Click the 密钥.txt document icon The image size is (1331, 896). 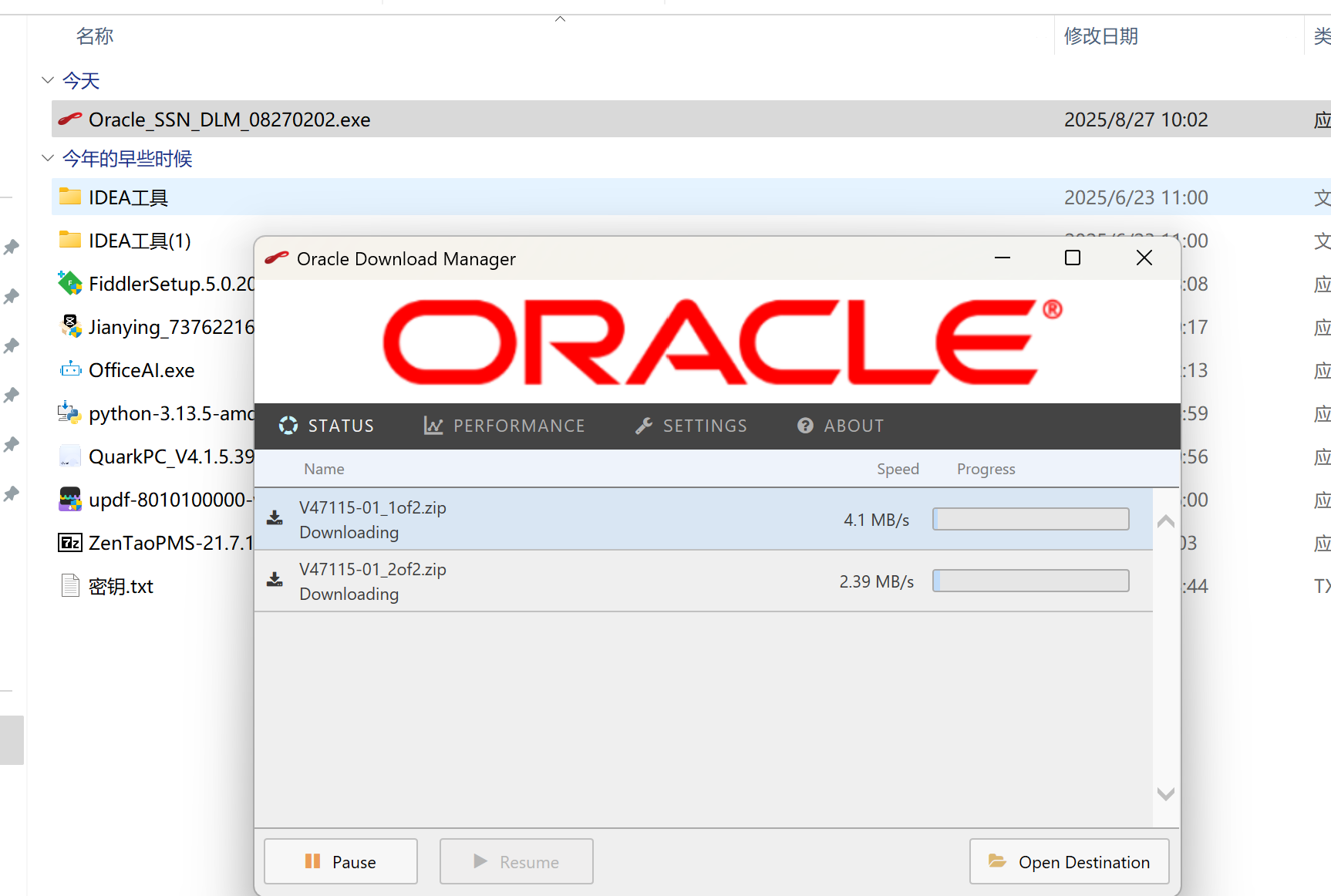[70, 585]
